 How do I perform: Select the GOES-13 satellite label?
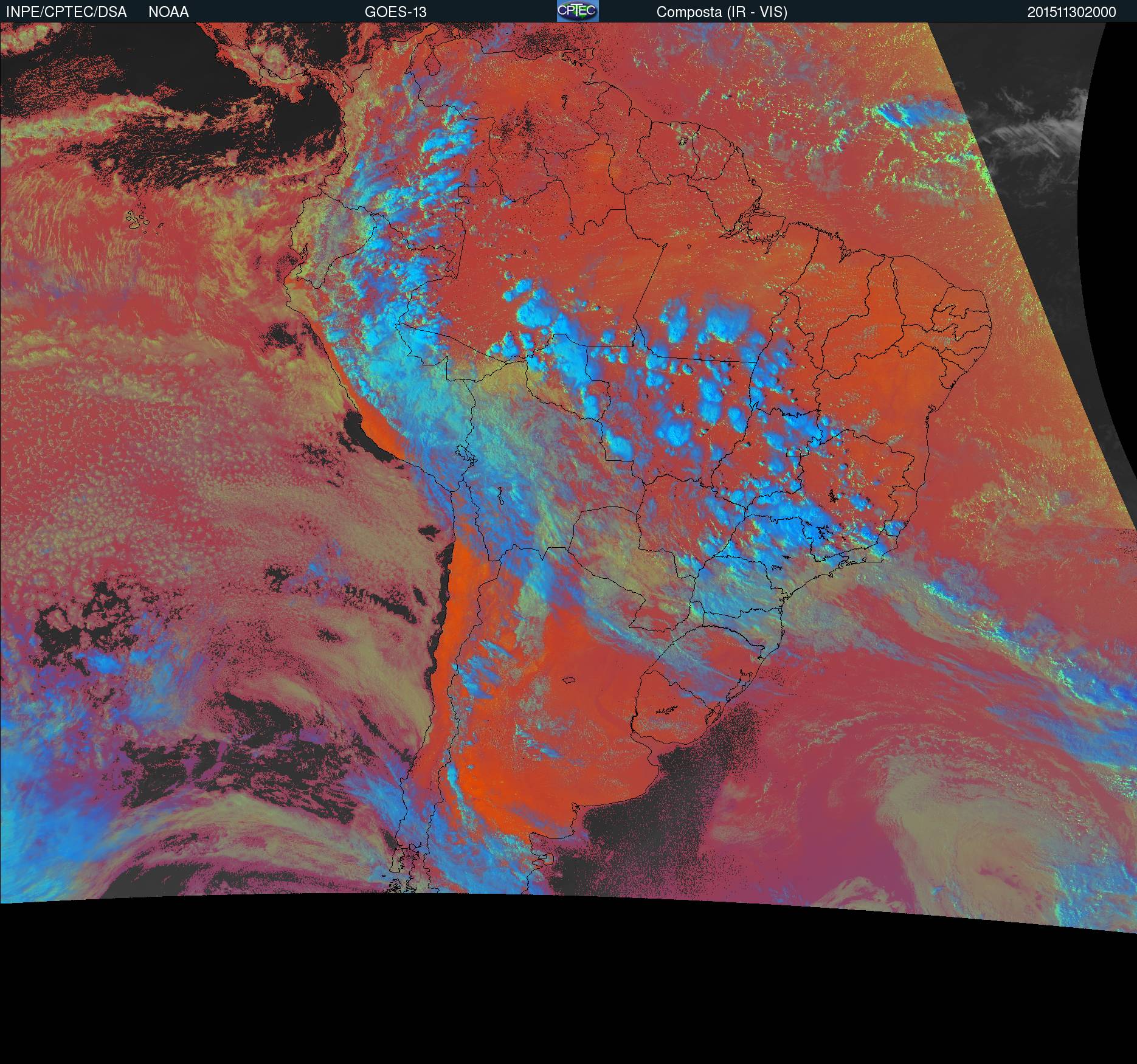395,12
